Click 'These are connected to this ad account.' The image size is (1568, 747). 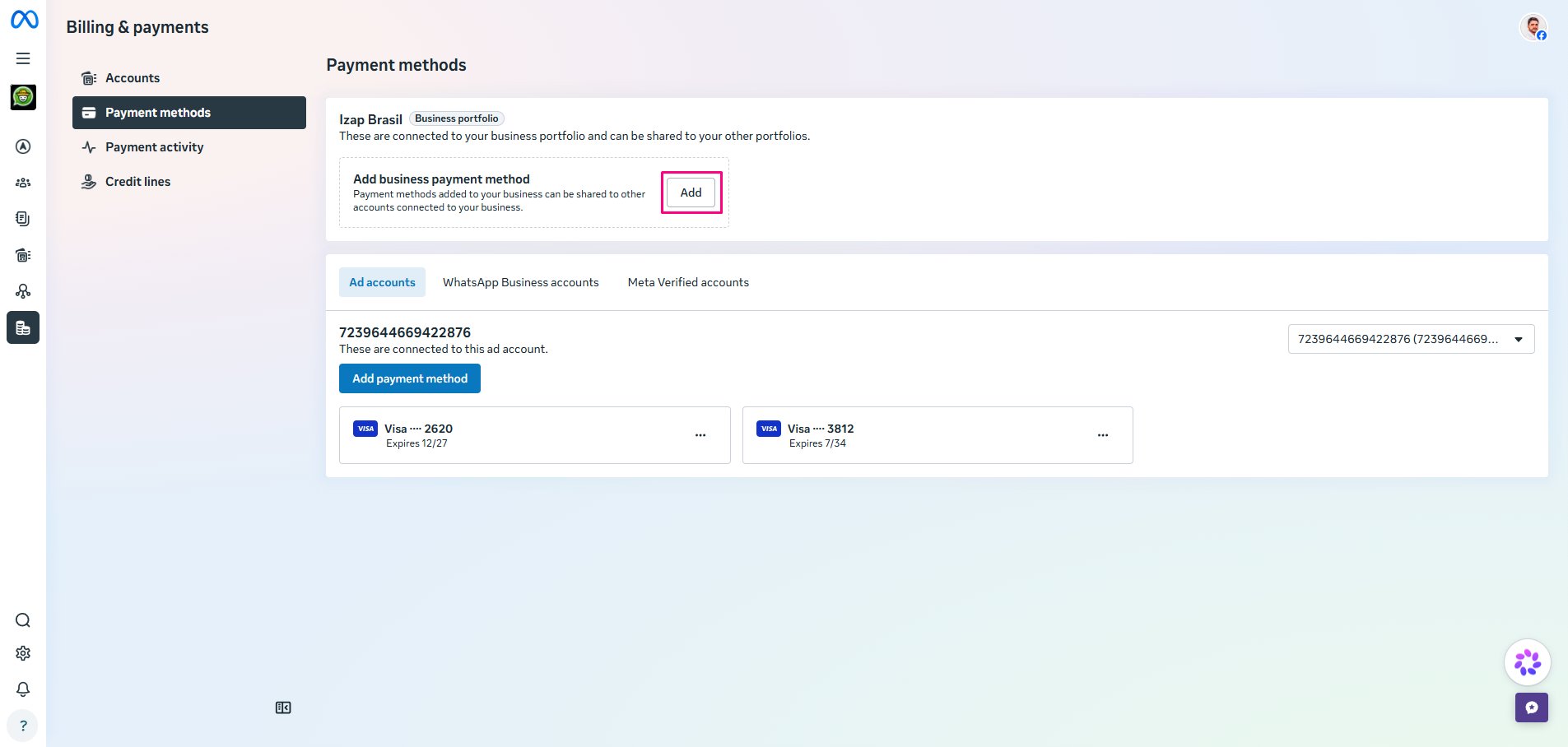[444, 349]
